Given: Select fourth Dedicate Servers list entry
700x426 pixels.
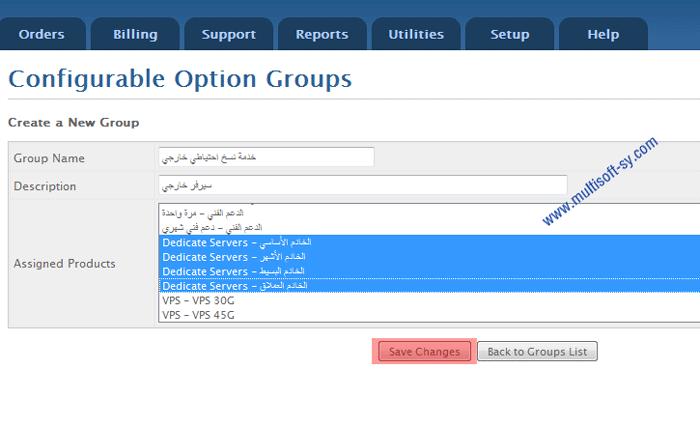Looking at the screenshot, I should click(429, 286).
